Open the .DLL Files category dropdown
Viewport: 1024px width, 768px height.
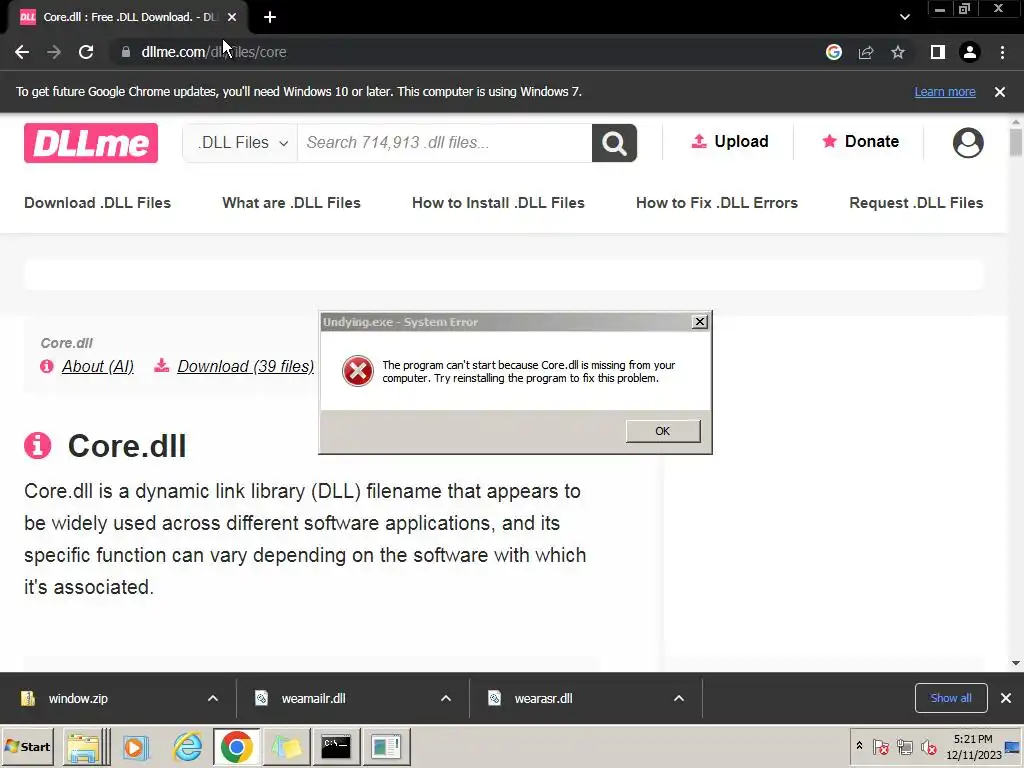[x=241, y=142]
